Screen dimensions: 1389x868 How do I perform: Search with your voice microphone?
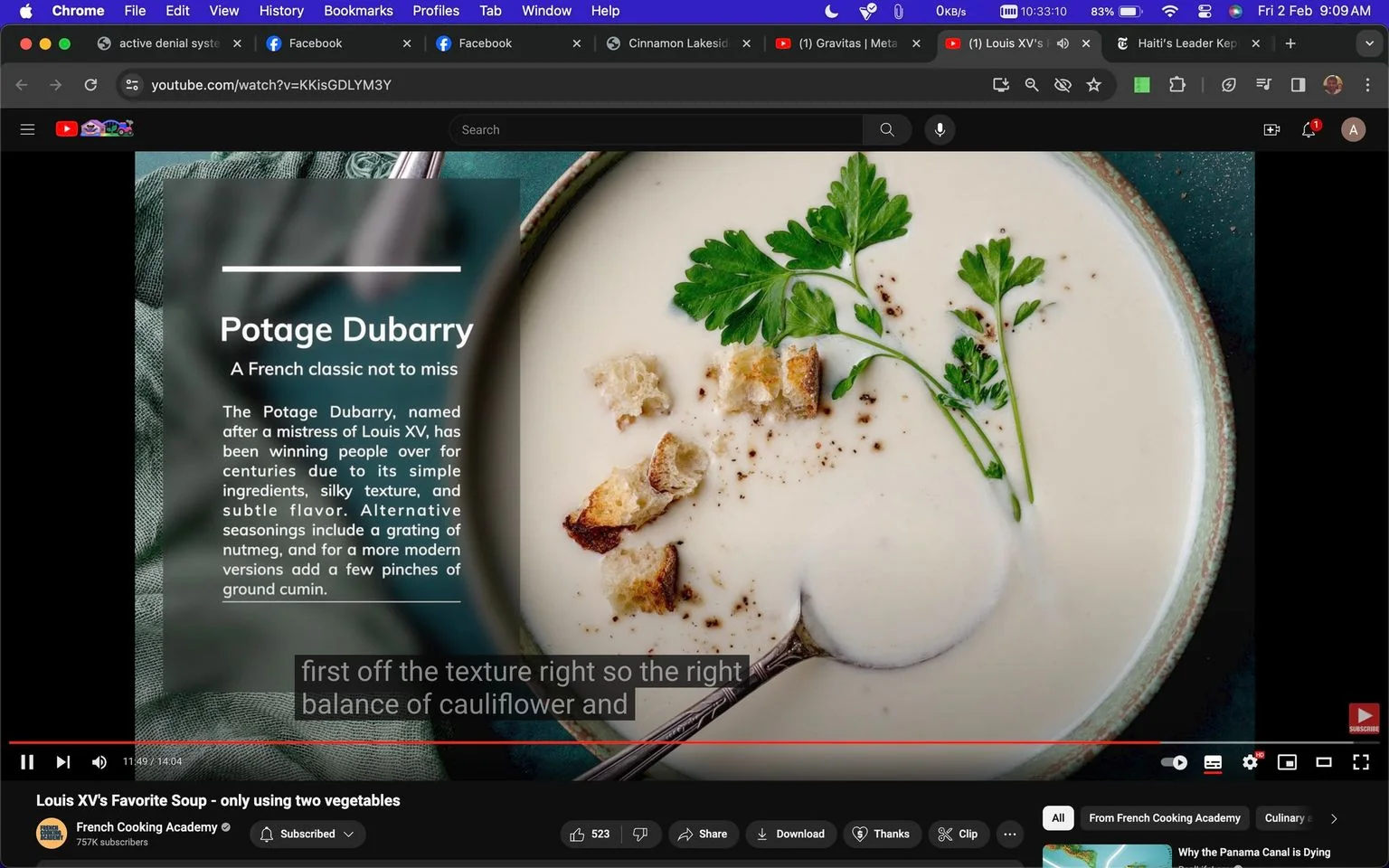[x=940, y=129]
